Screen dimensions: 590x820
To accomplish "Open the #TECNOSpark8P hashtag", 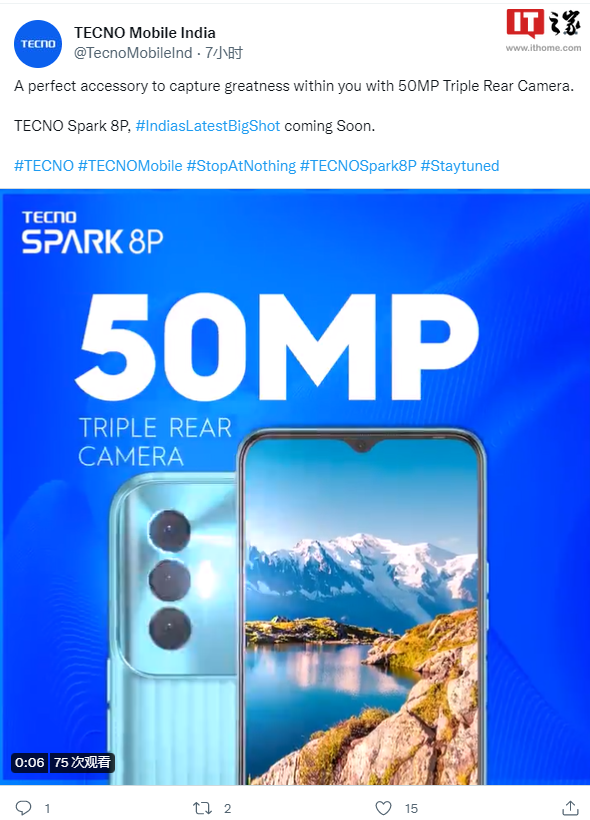I will coord(358,166).
